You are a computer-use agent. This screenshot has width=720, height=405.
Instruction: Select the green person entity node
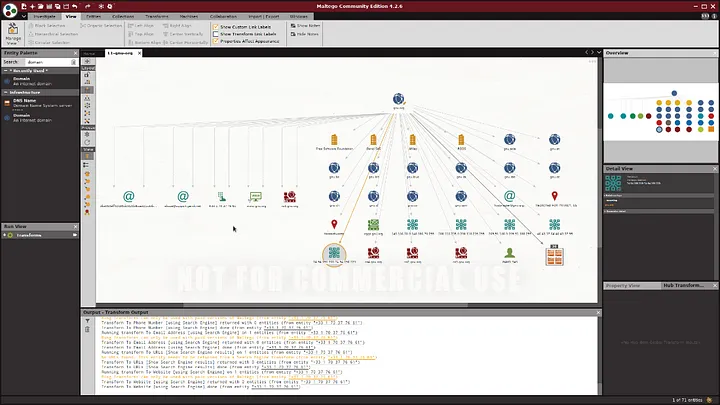[509, 253]
